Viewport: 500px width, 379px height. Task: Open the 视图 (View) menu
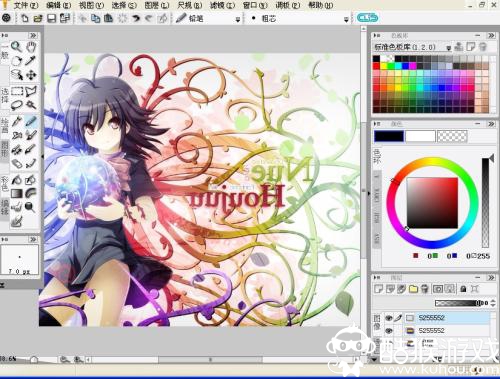91,5
